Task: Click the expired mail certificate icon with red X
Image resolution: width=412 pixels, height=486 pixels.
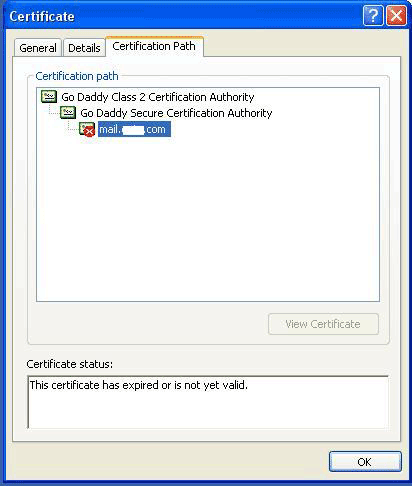Action: [x=87, y=129]
